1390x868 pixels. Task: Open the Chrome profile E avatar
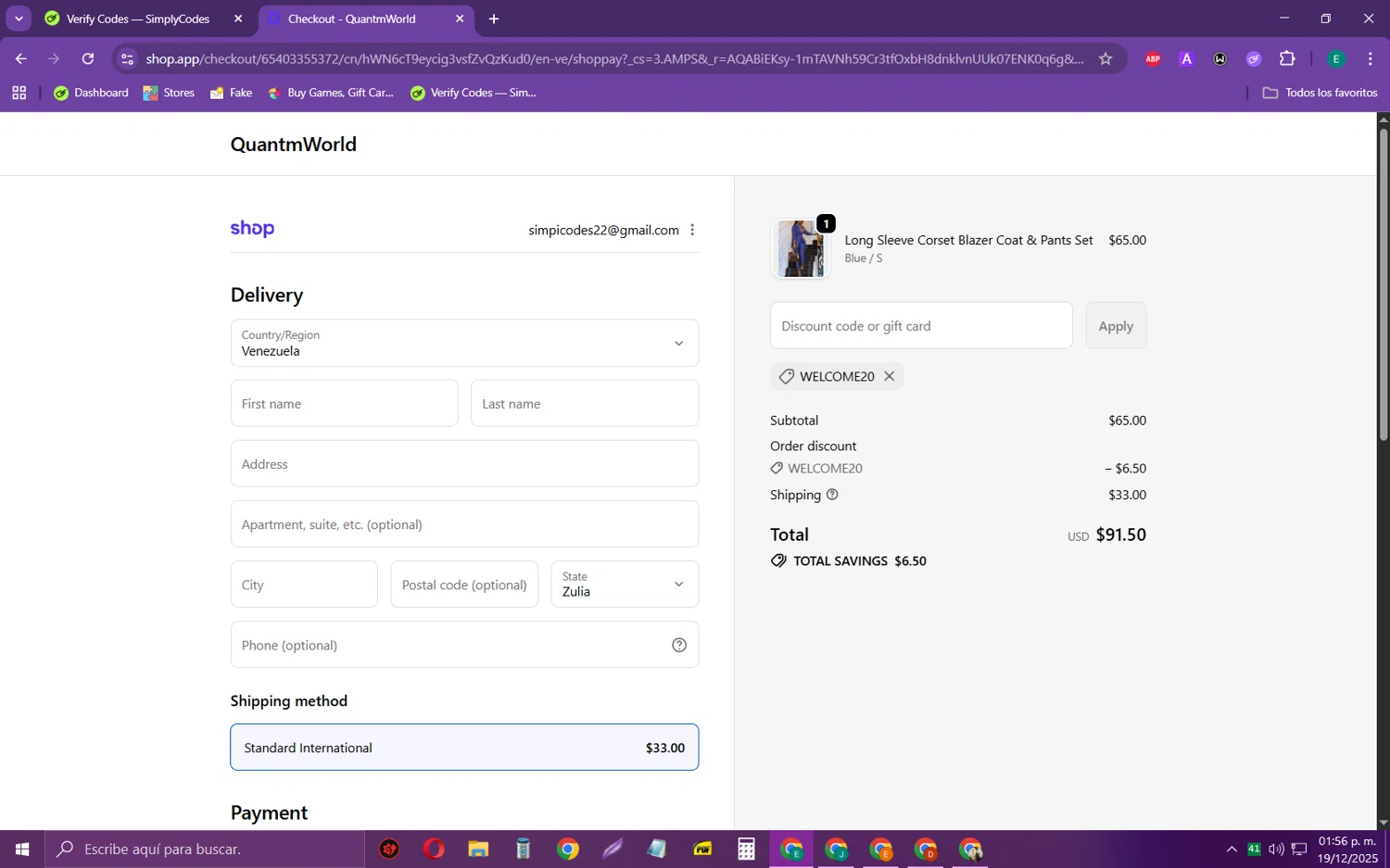[x=1336, y=58]
